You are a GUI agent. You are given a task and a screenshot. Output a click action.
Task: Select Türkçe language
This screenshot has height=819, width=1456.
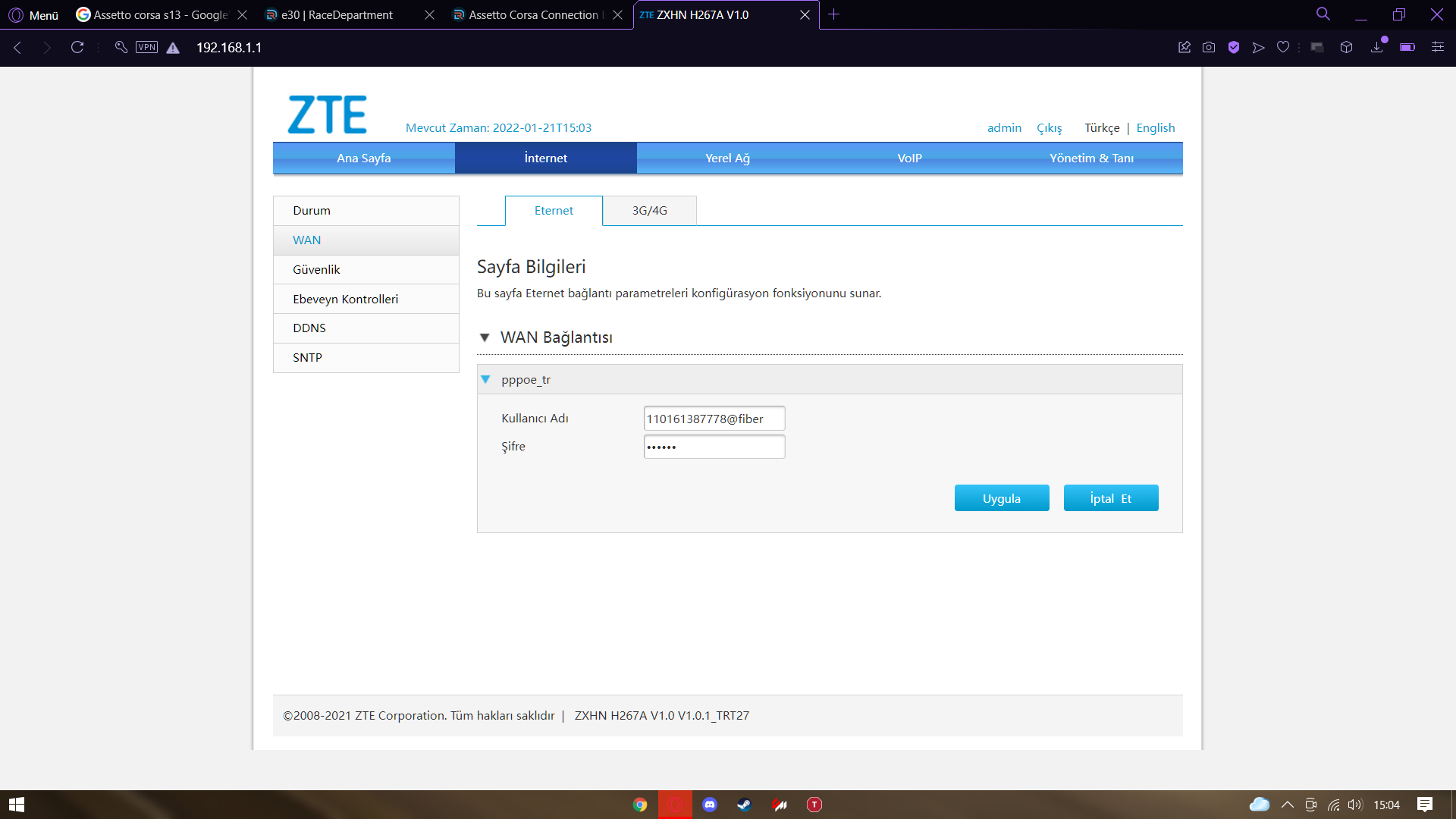pyautogui.click(x=1102, y=127)
